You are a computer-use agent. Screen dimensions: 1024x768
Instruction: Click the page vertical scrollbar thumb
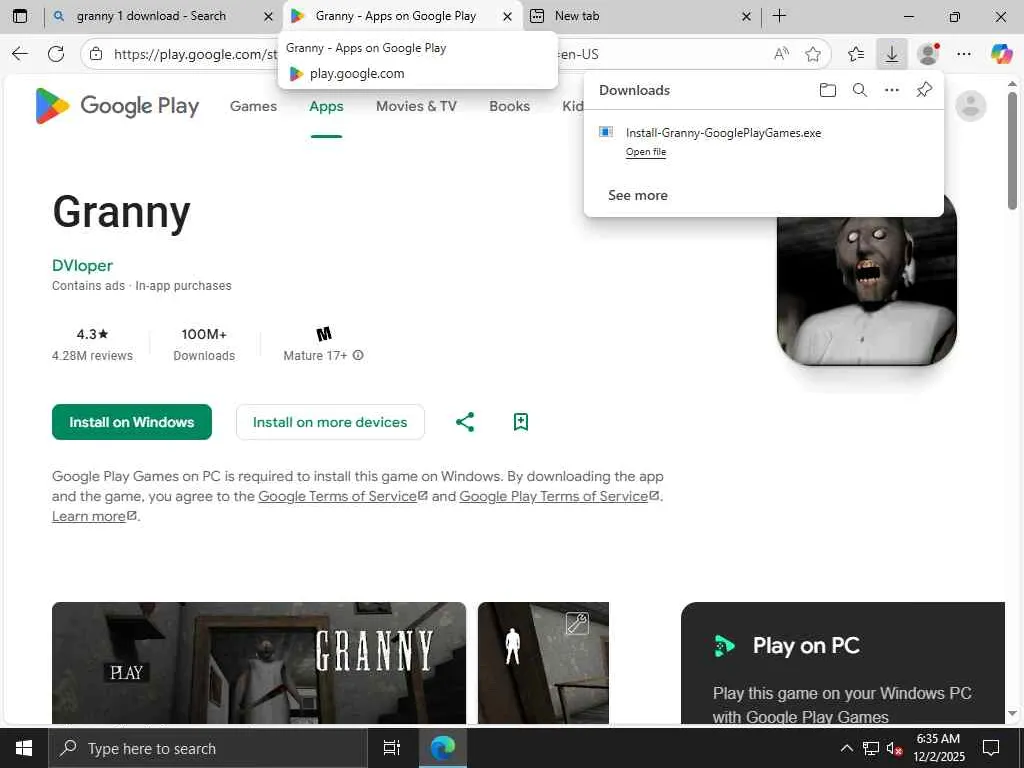1012,151
